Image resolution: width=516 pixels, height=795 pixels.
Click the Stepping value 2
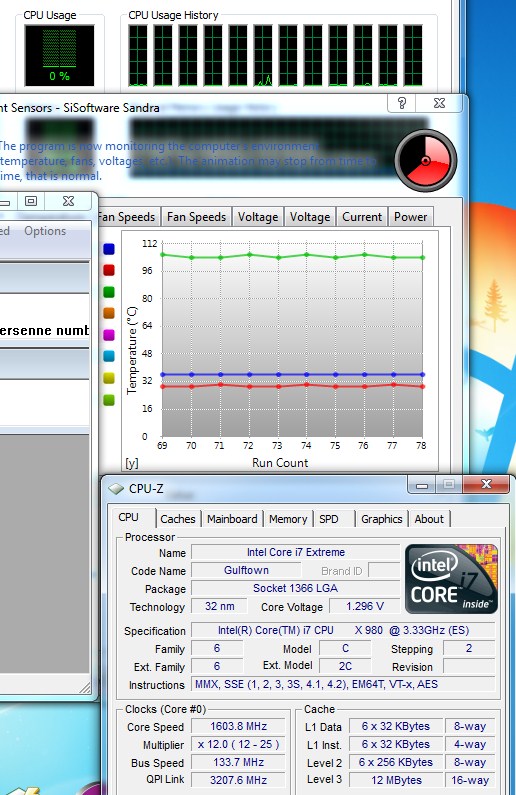click(x=469, y=648)
